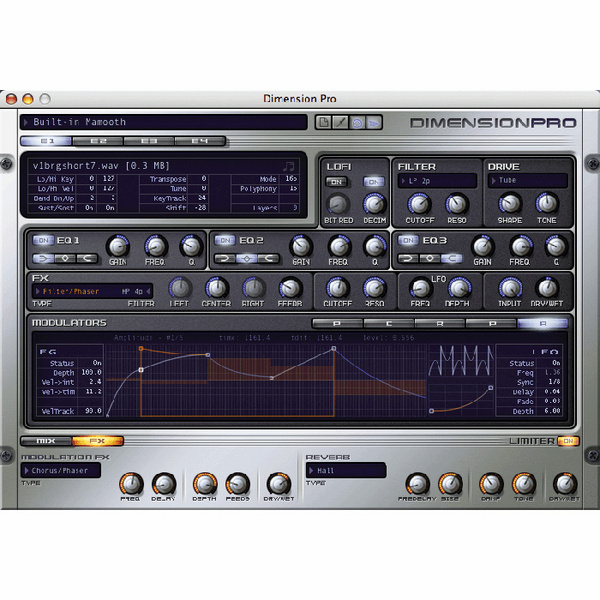Click the Layers value 3
The height and width of the screenshot is (600, 600).
(295, 208)
